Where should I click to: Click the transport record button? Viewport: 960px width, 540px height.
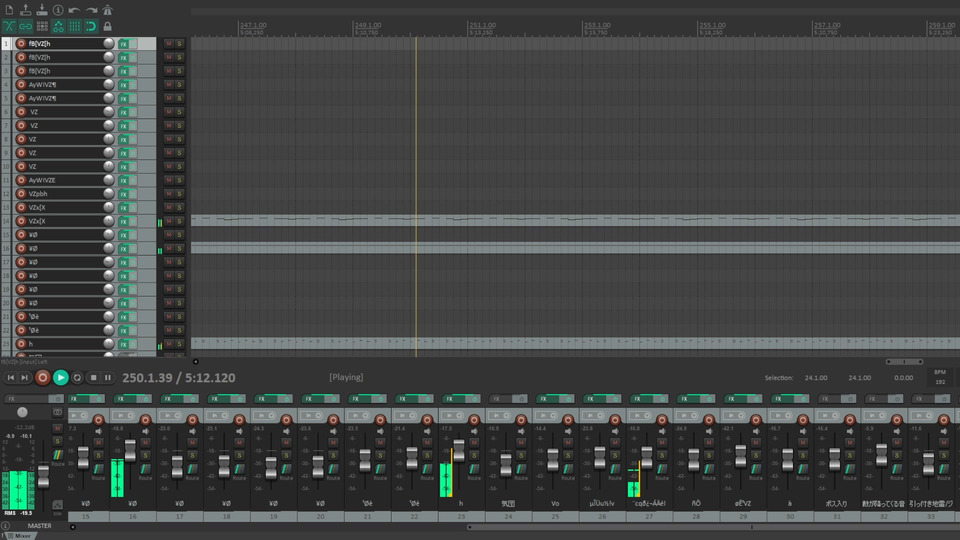click(42, 378)
